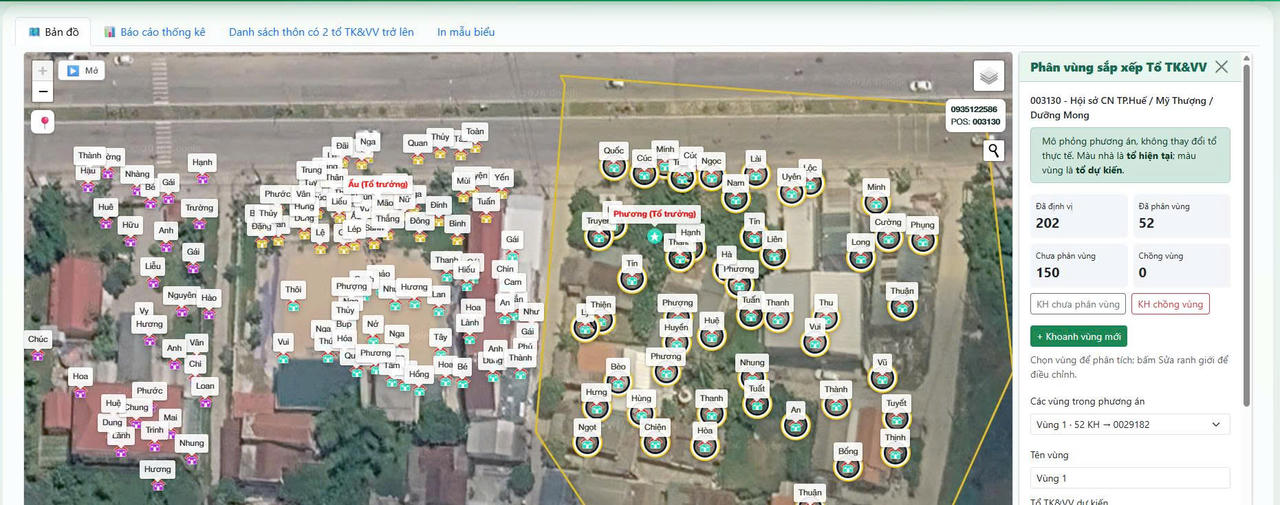Toggle the KH chưa phân vùng filter
The height and width of the screenshot is (505, 1280).
[x=1079, y=304]
